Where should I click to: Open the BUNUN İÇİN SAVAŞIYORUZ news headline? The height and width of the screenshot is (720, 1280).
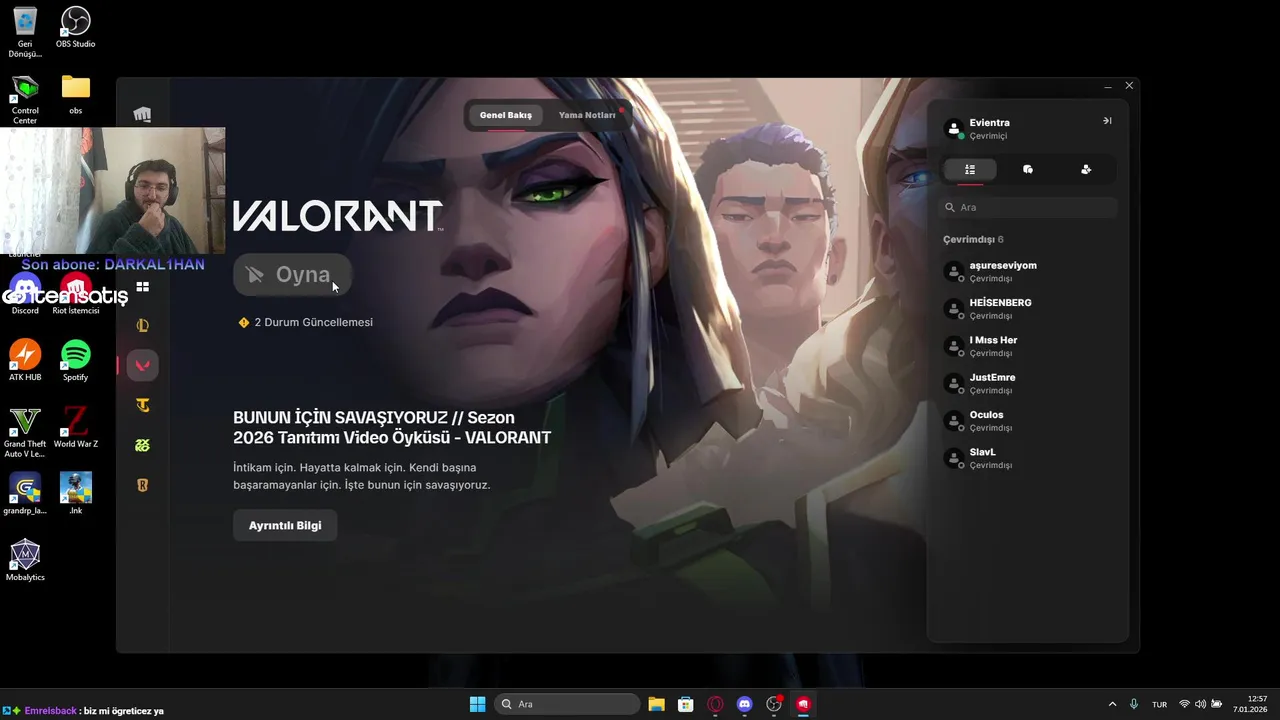tap(392, 427)
